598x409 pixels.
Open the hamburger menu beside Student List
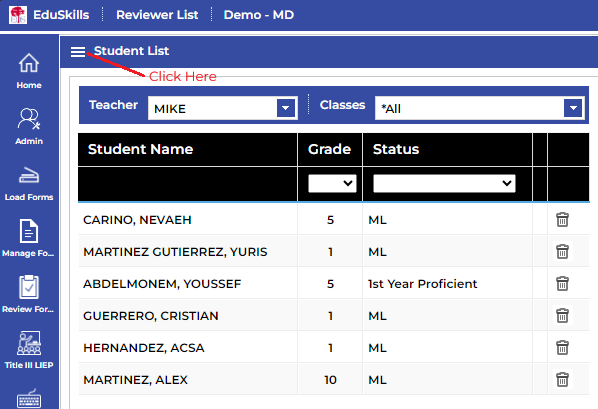78,52
